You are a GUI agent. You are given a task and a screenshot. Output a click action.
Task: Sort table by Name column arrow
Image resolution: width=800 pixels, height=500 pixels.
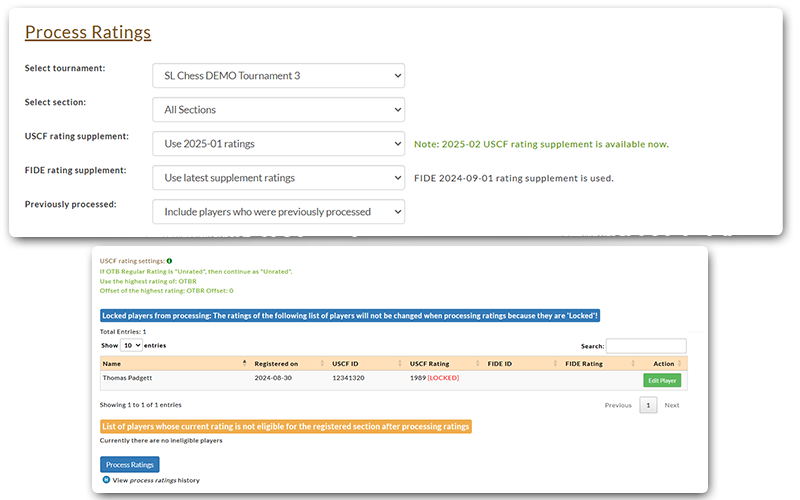pyautogui.click(x=244, y=363)
